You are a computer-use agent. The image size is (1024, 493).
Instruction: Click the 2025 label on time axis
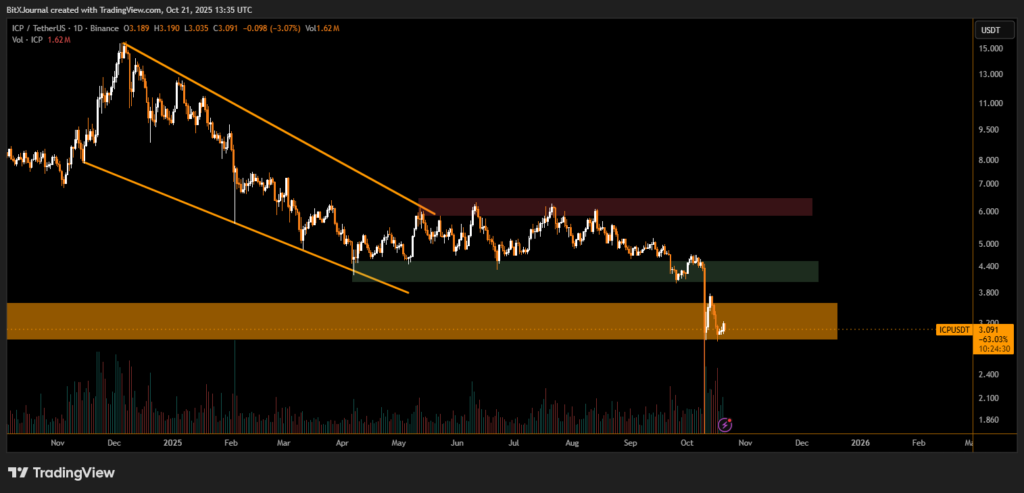(171, 441)
